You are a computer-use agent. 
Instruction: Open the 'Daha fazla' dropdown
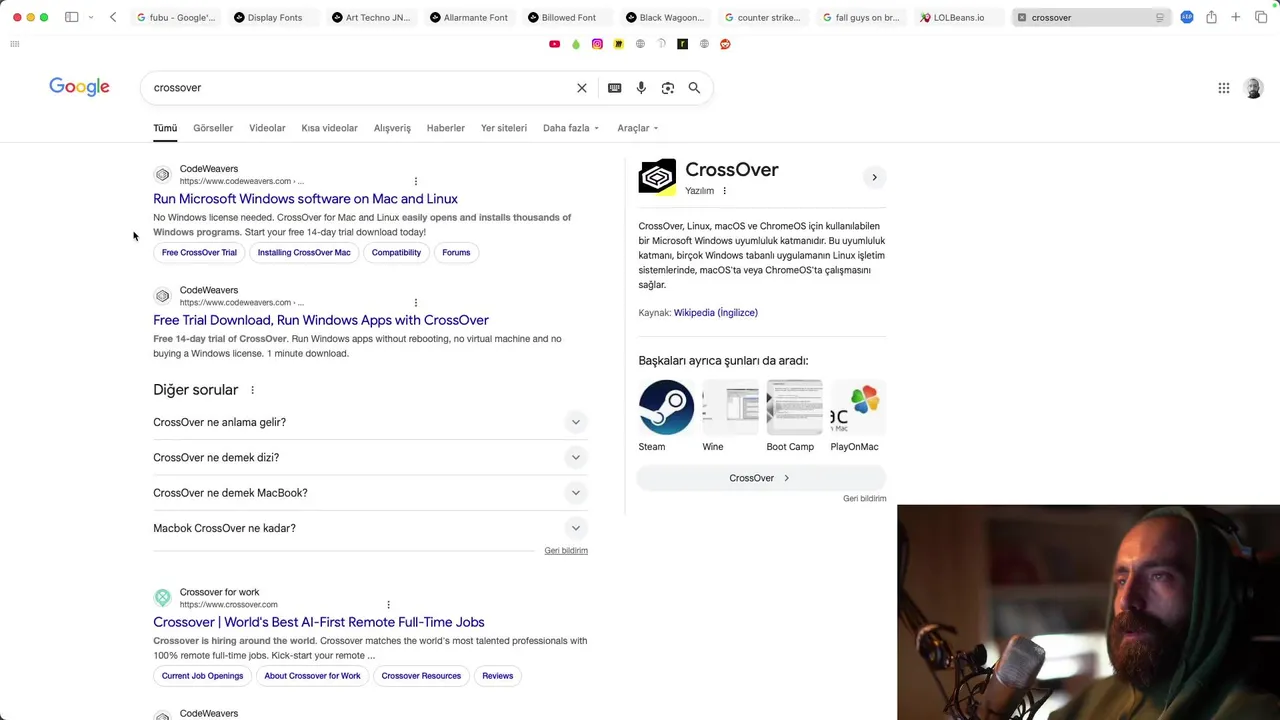[x=571, y=128]
